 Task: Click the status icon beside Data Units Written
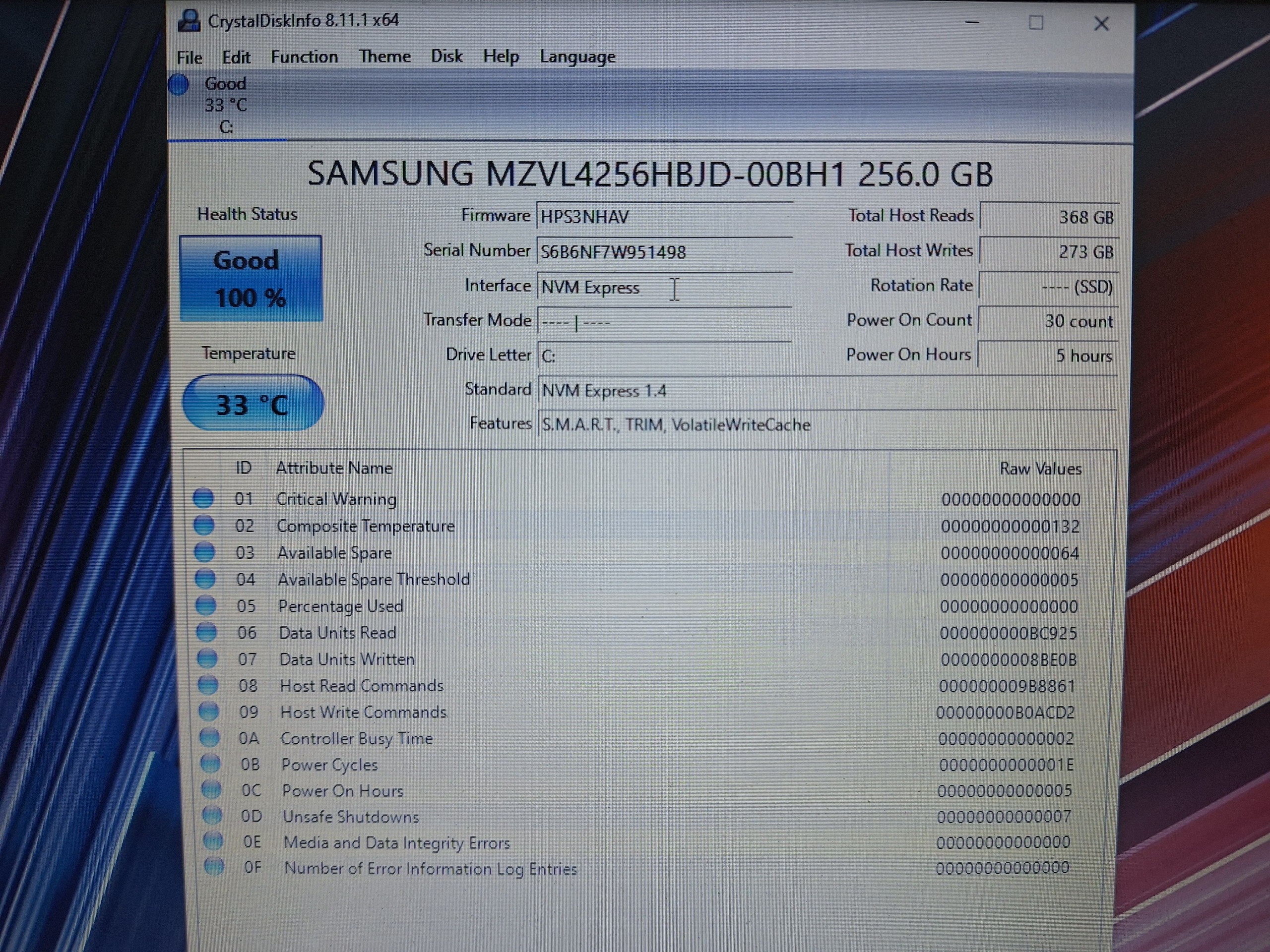point(207,659)
